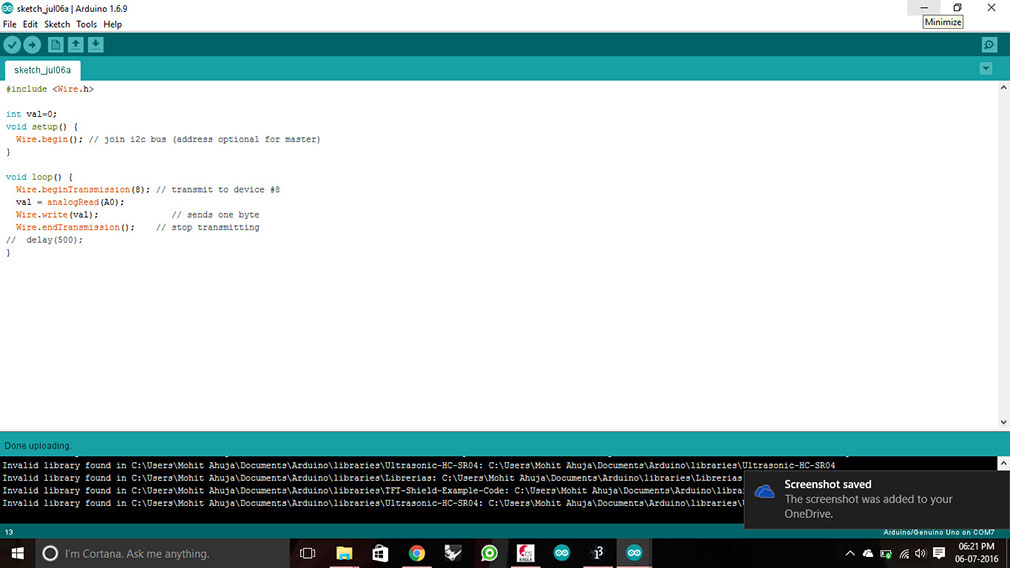Click the commented 'delay(500);' line
Image resolution: width=1010 pixels, height=568 pixels.
point(44,240)
